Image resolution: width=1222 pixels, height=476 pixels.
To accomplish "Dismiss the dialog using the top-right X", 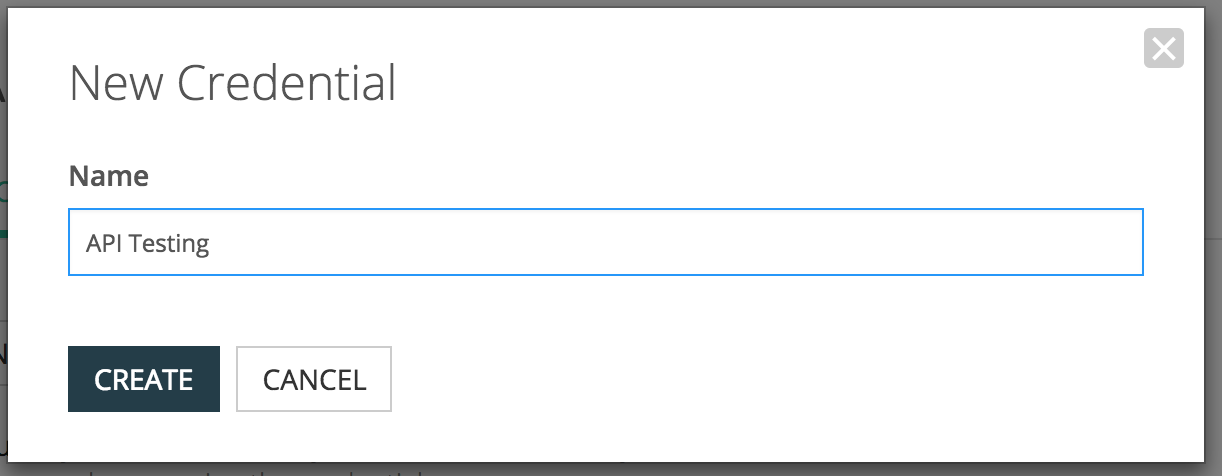I will tap(1163, 49).
